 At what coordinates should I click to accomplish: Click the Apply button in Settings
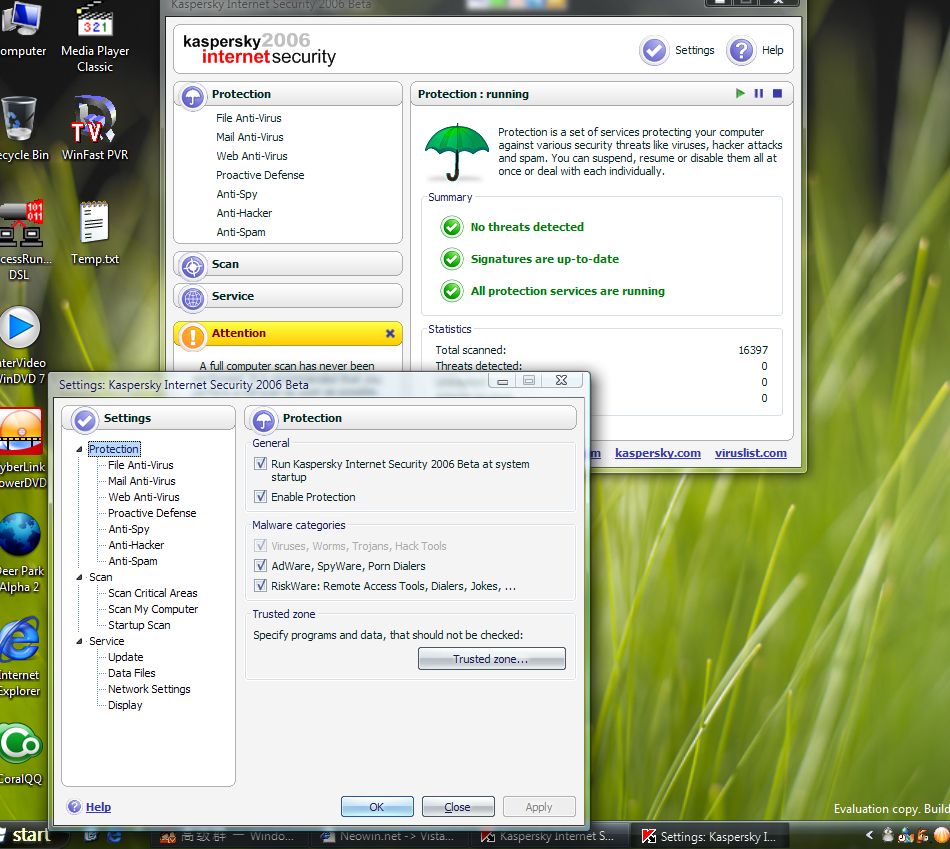(539, 807)
